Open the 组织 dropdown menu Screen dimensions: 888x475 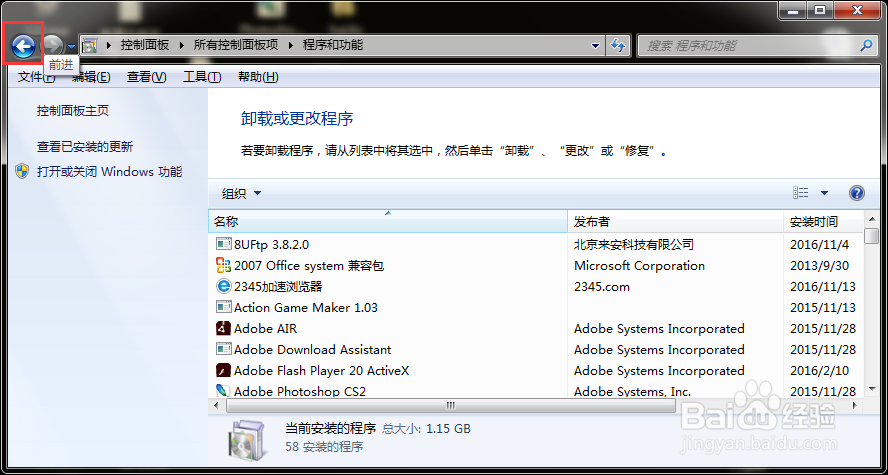(241, 194)
